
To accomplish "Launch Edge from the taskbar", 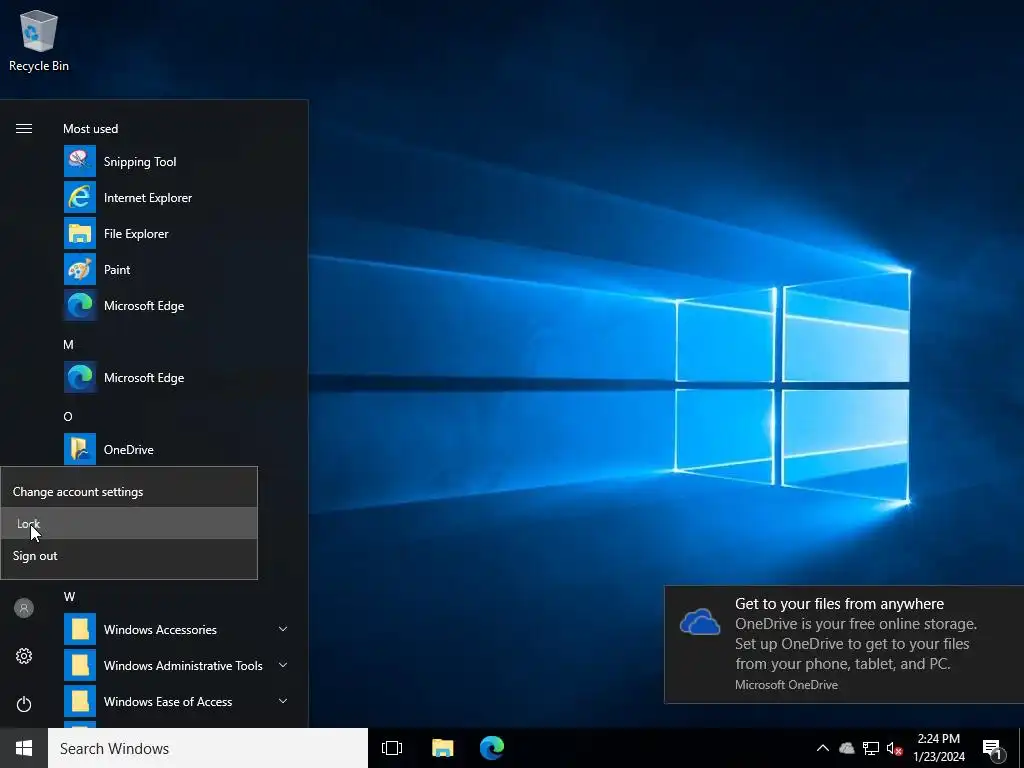I will 492,748.
